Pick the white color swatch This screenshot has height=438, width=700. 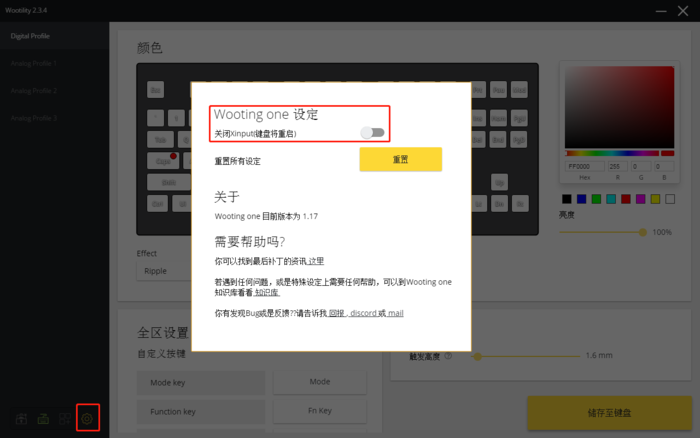(670, 199)
